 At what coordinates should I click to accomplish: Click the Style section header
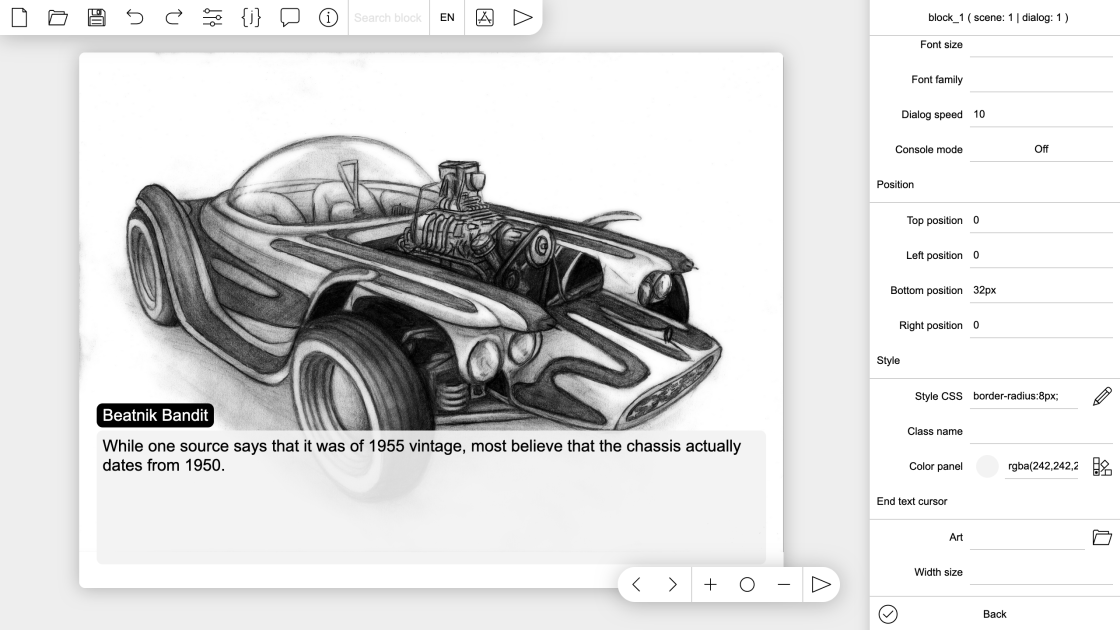click(x=888, y=361)
